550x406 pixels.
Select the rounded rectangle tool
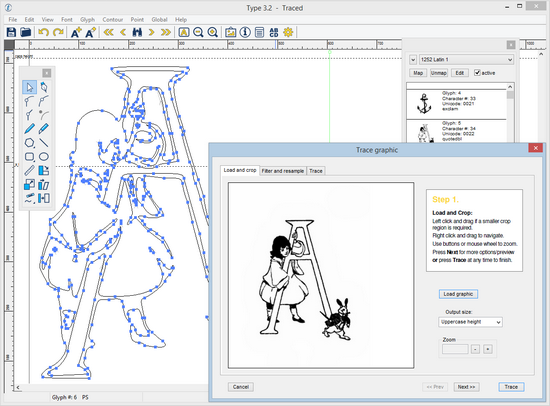(x=29, y=157)
